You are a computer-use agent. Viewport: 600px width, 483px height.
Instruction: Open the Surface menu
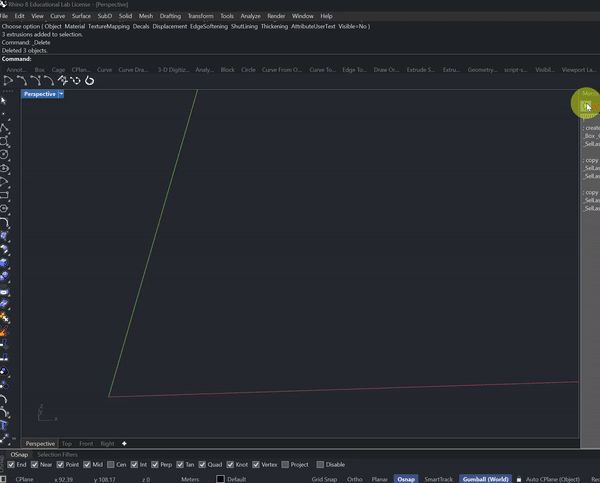[81, 16]
